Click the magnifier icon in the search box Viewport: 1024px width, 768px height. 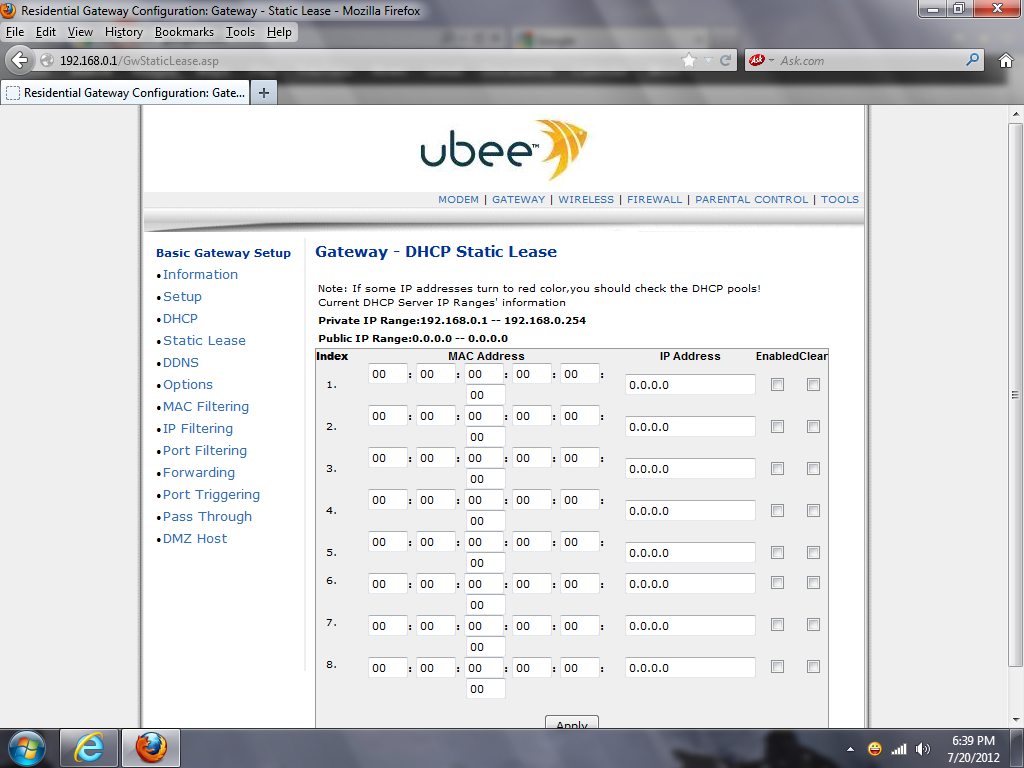tap(973, 60)
